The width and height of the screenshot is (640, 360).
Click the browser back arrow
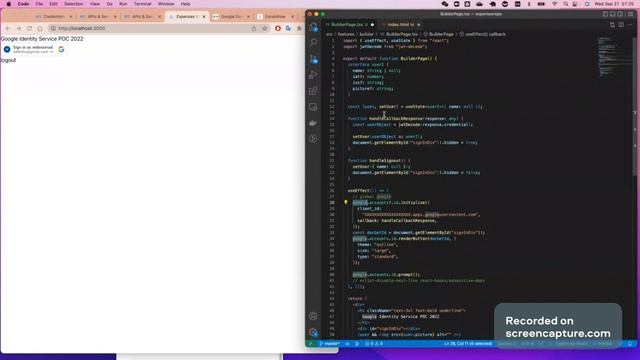[8, 28]
